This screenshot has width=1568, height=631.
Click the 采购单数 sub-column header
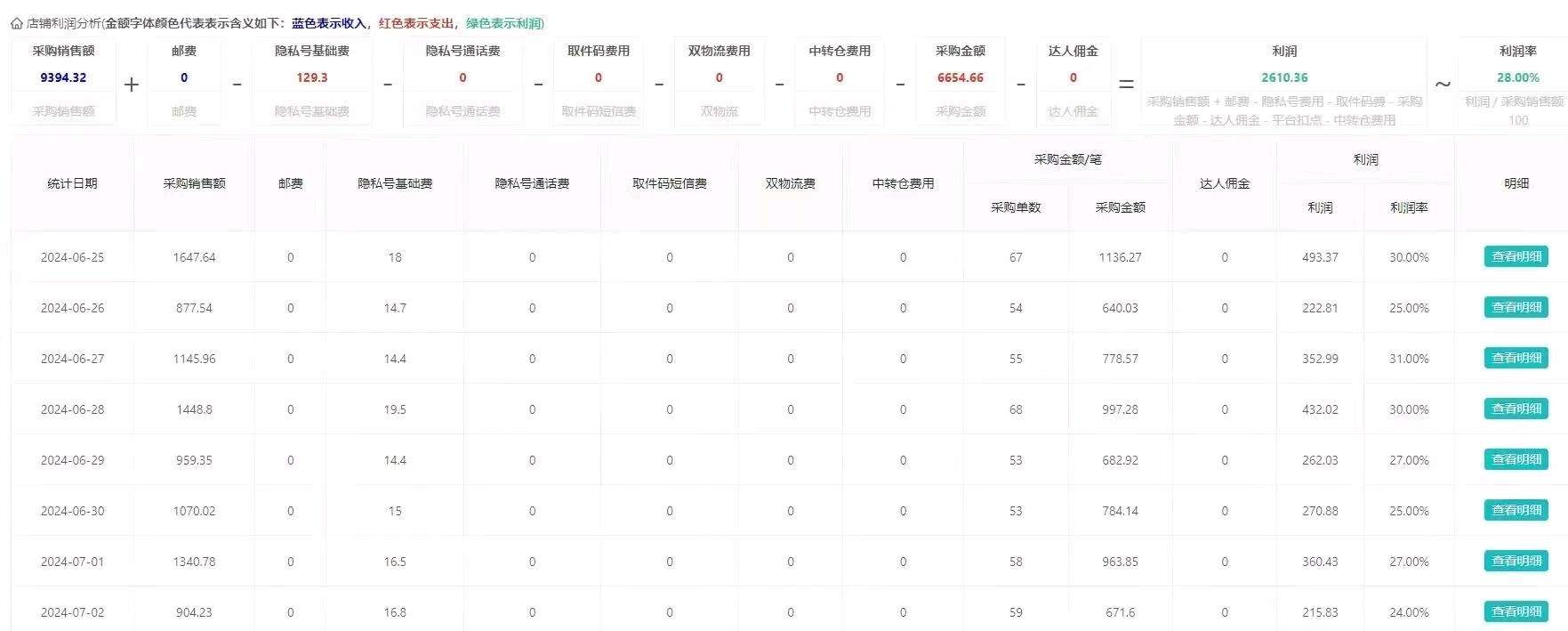[1016, 207]
